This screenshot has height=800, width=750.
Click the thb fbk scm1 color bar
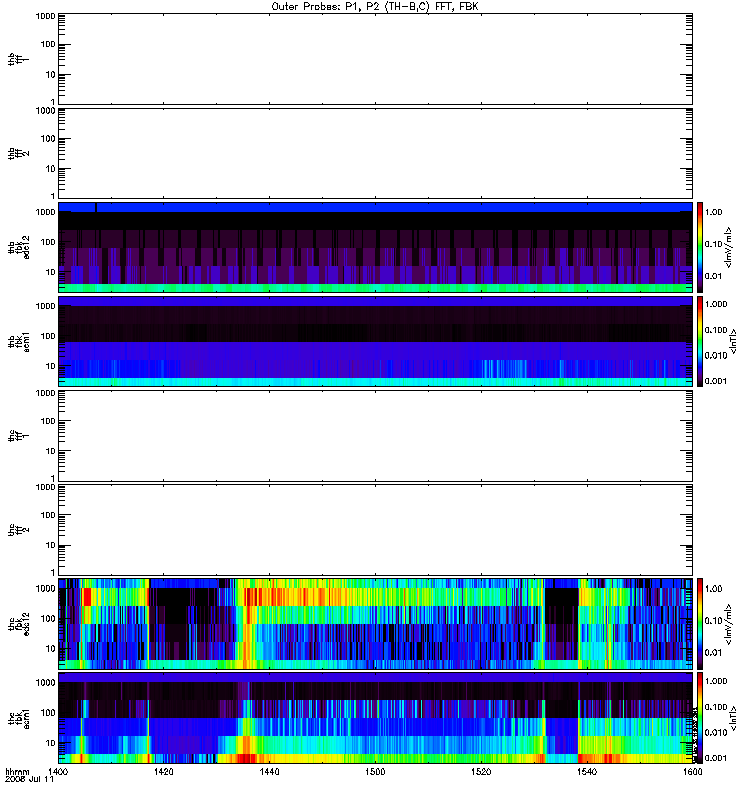click(700, 341)
